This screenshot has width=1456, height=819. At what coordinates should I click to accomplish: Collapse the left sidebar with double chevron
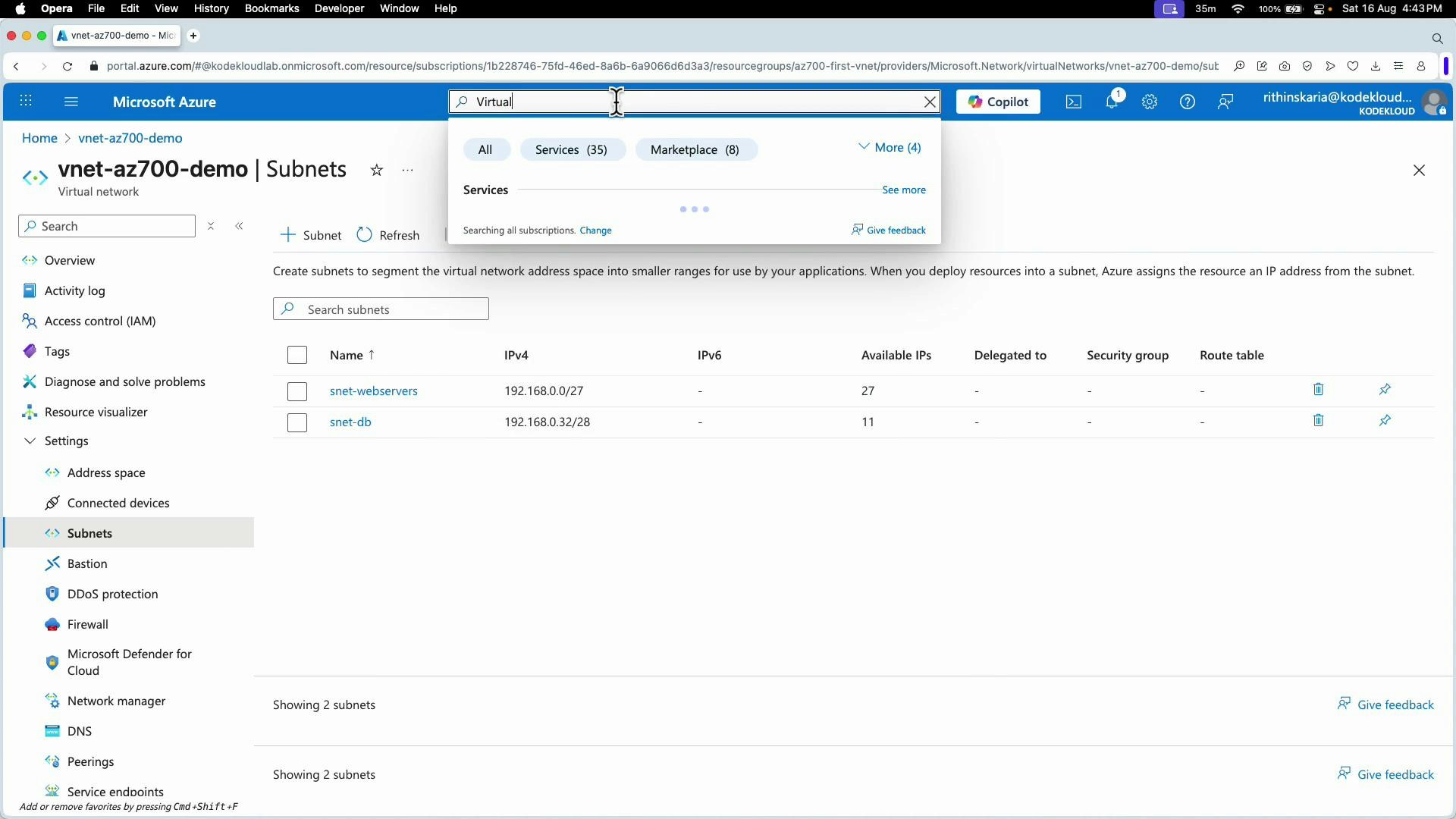[240, 225]
